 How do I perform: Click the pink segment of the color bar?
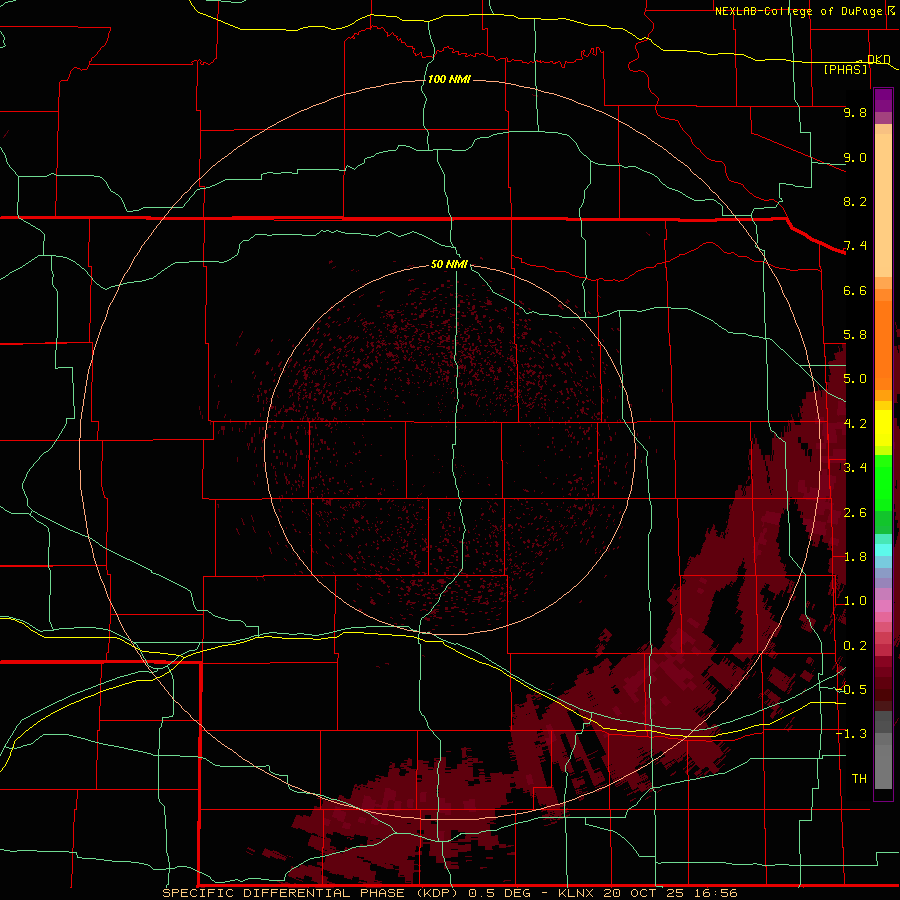coord(883,606)
